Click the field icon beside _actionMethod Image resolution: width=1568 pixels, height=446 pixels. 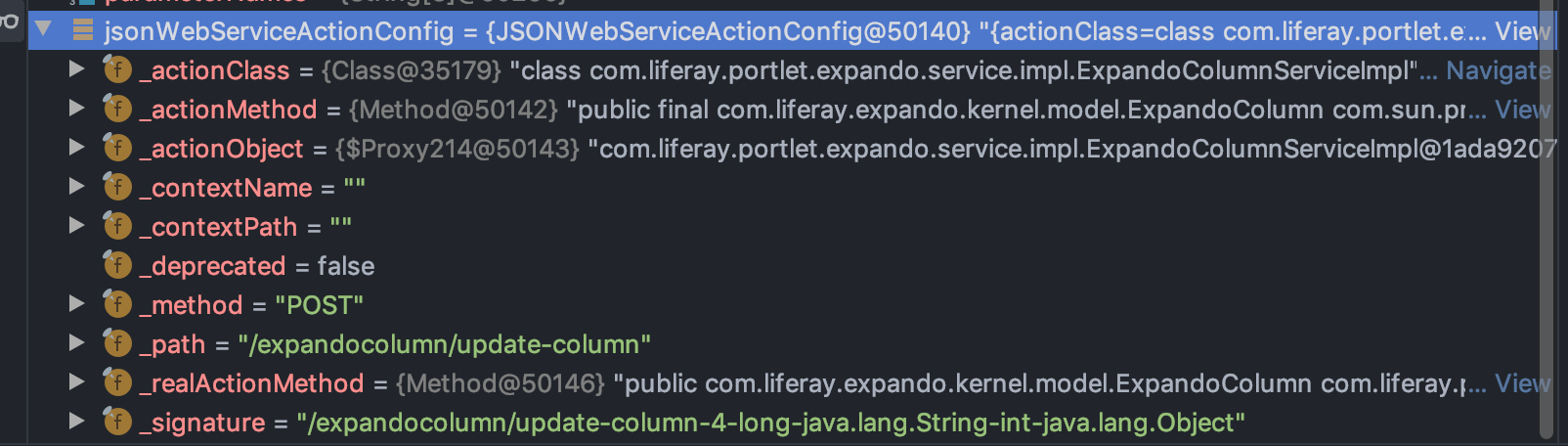(x=117, y=109)
